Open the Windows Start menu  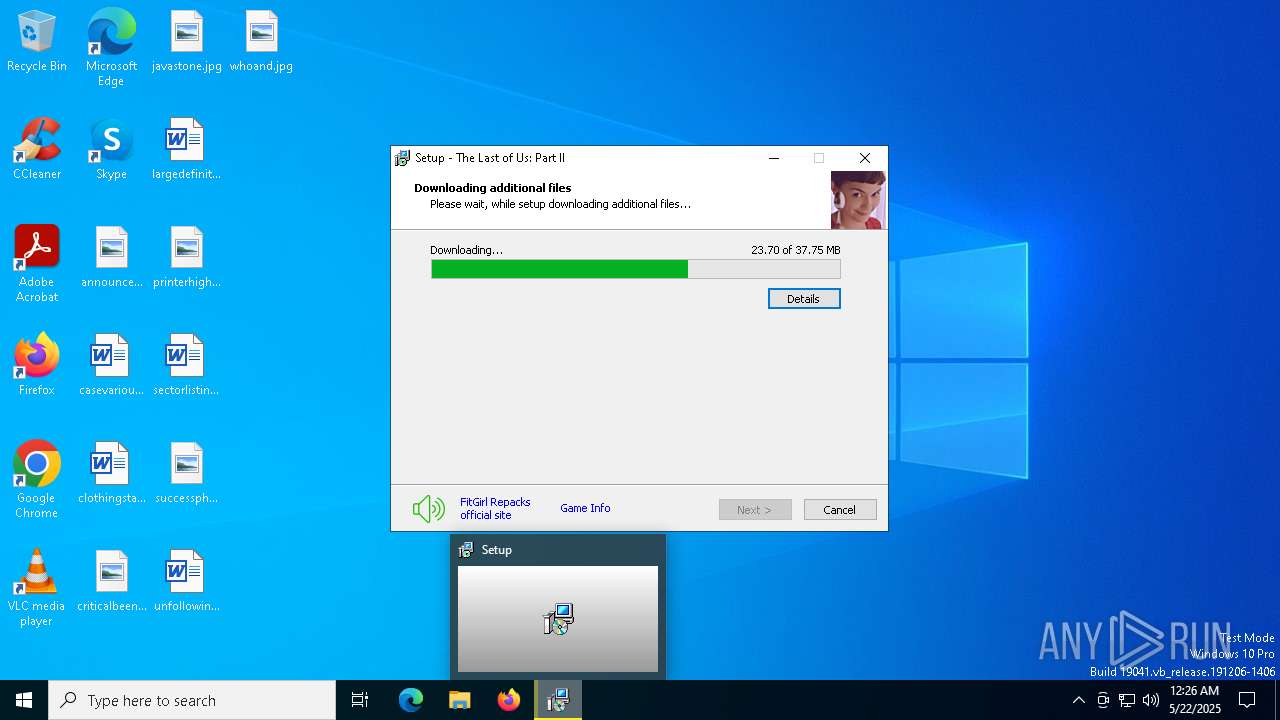point(24,700)
